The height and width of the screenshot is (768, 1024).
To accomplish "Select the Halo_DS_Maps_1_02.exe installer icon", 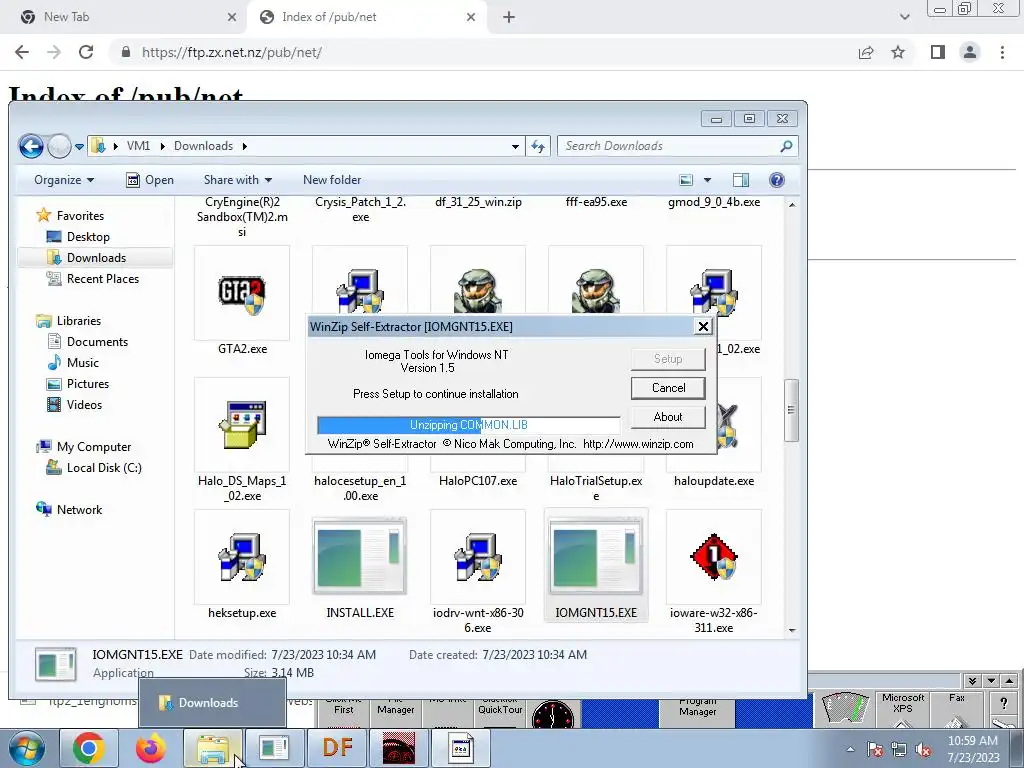I will coord(242,425).
